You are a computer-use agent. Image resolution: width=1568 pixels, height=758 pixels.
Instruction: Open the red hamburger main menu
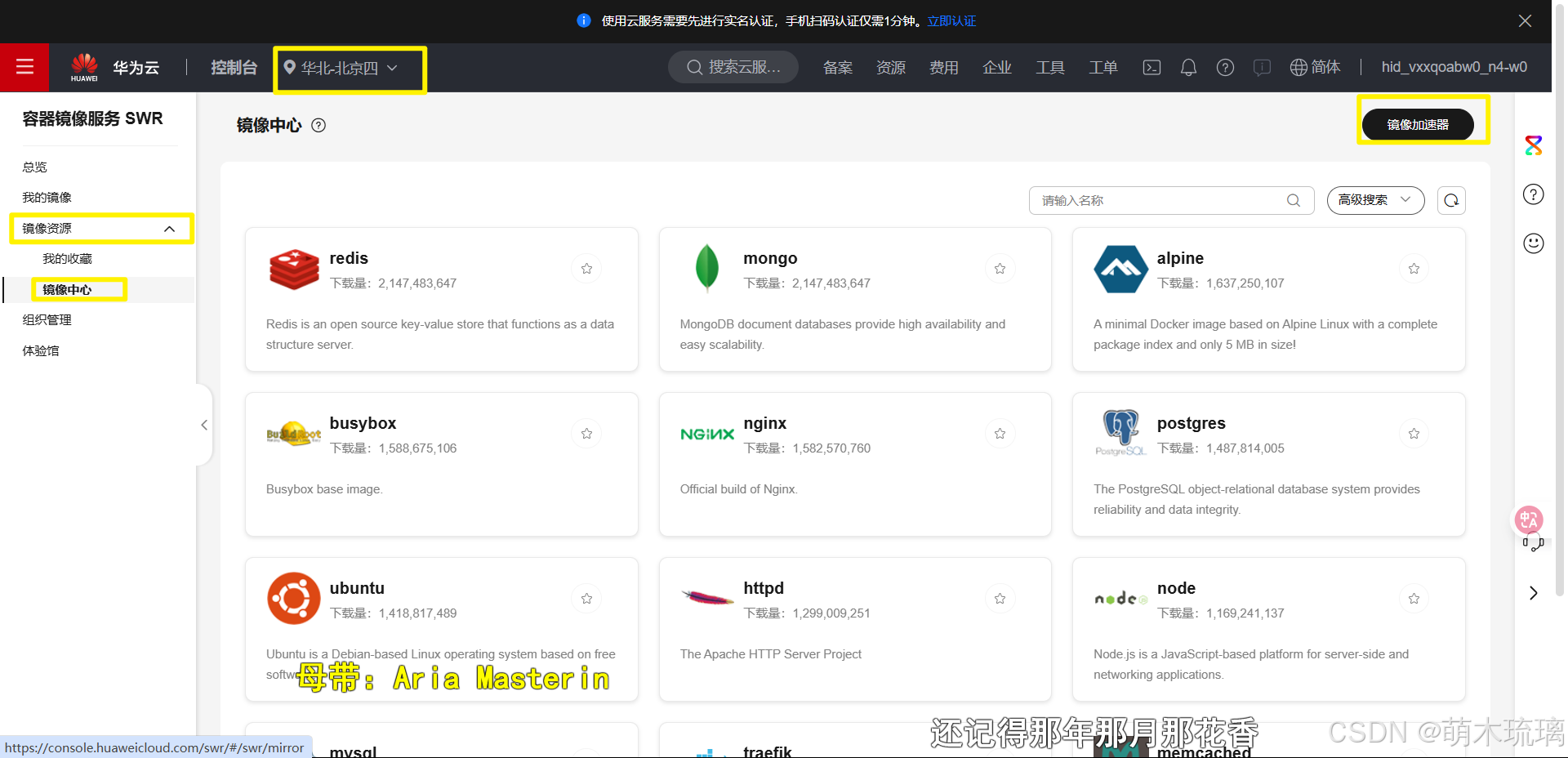(x=24, y=67)
